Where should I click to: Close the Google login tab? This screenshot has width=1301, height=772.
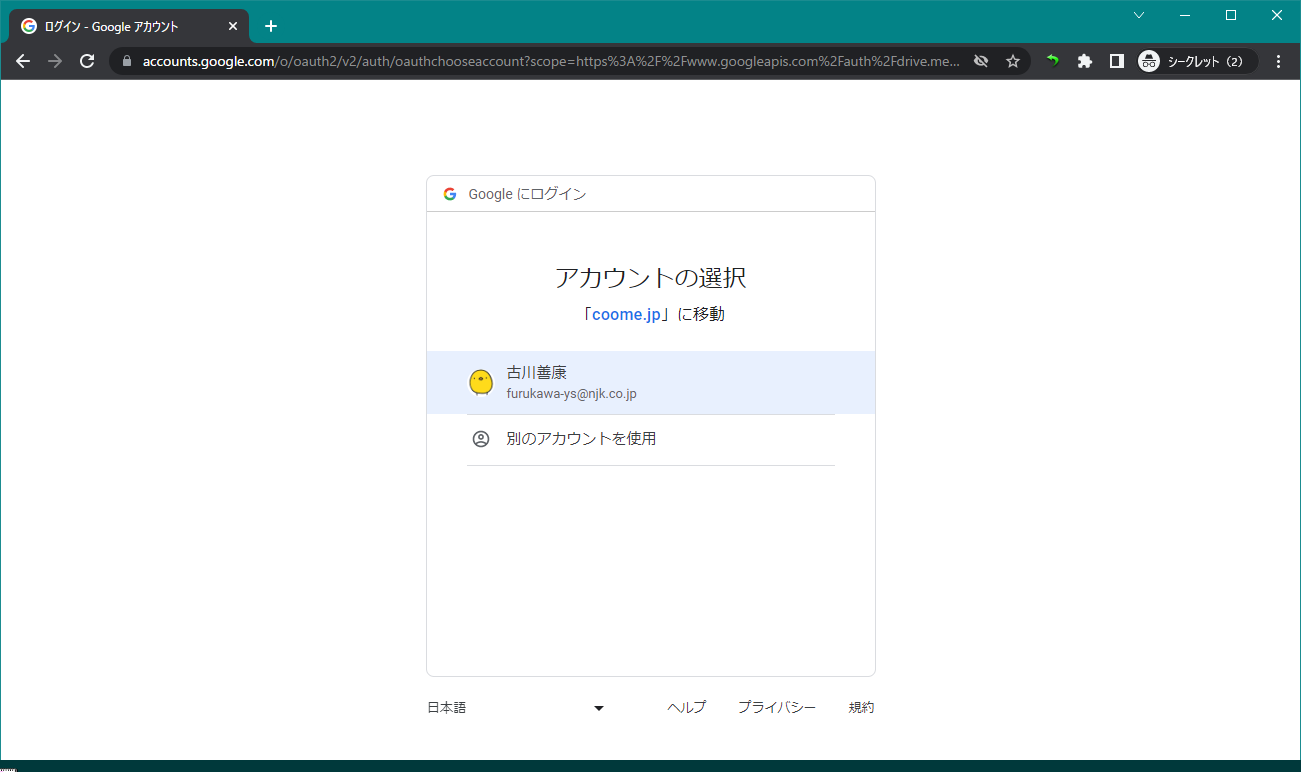232,26
